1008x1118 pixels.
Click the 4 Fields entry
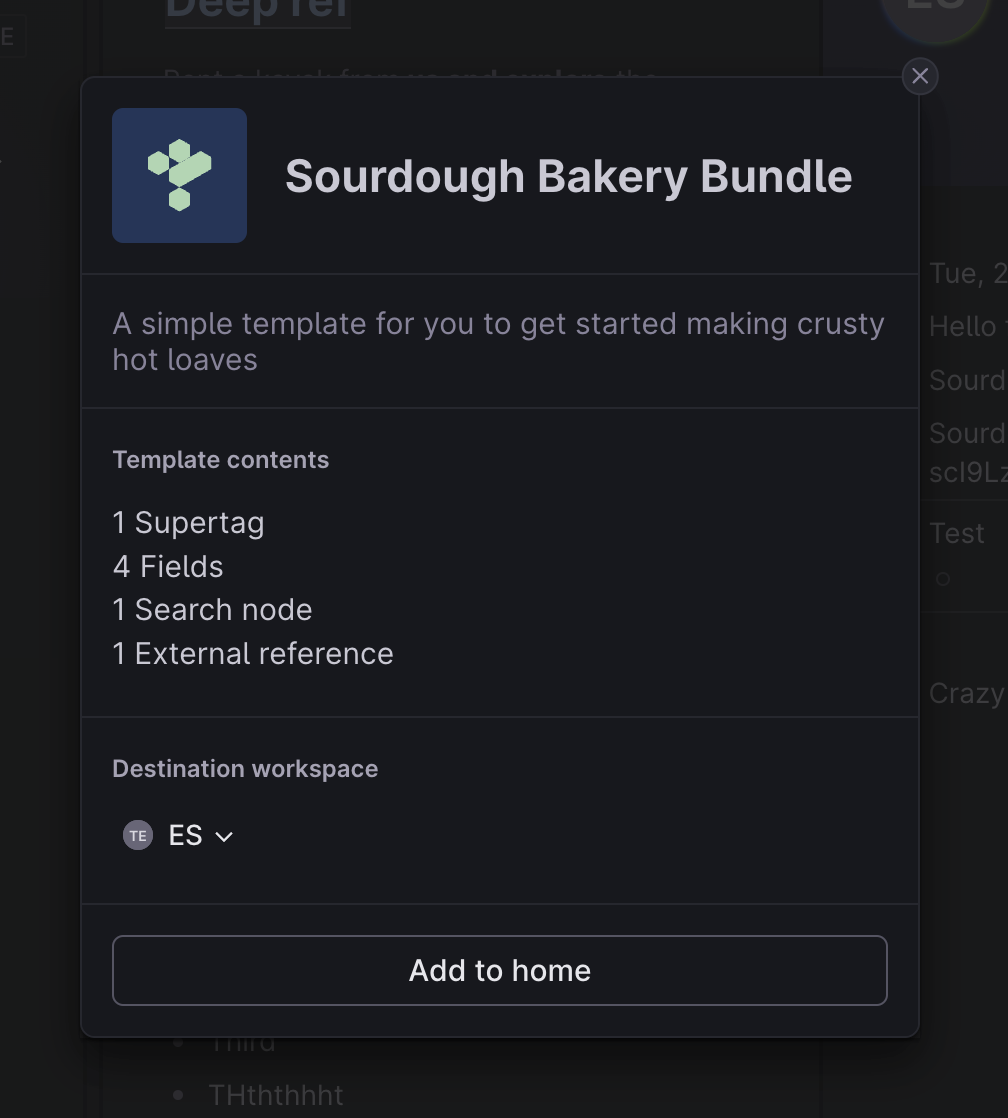[168, 567]
